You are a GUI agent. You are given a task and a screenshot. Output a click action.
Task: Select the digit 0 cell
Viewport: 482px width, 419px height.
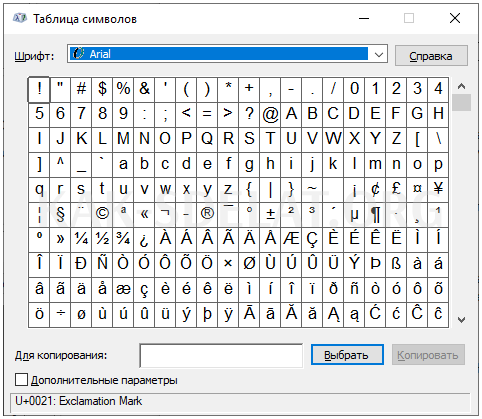point(354,89)
